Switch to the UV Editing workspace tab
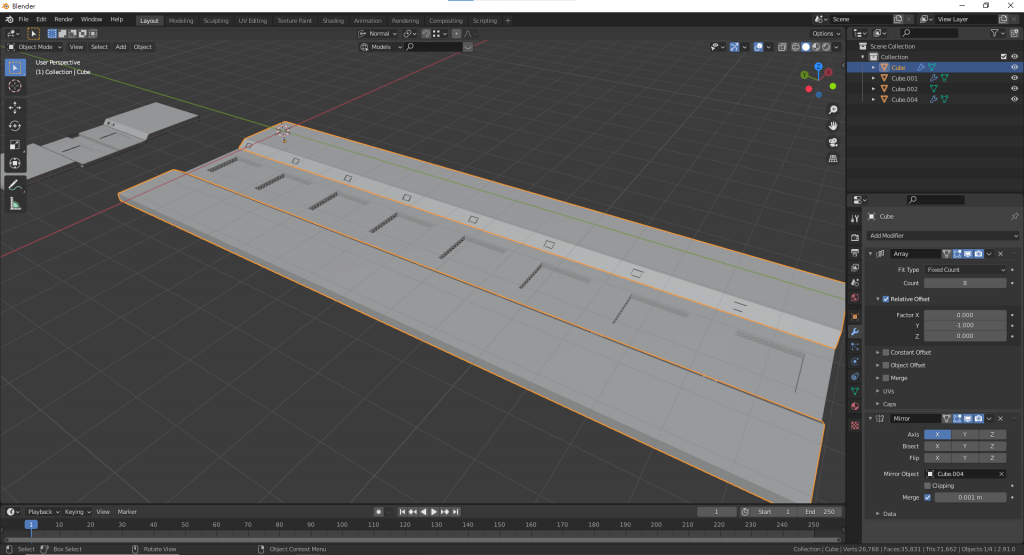 coord(253,21)
